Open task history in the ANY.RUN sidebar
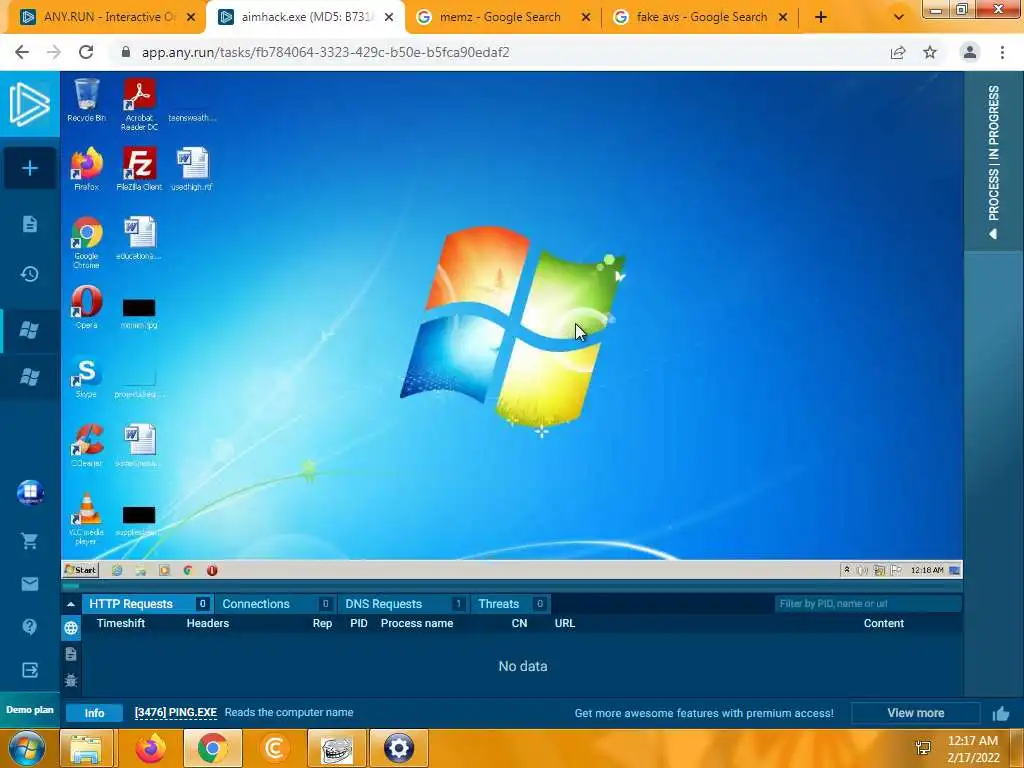 29,274
